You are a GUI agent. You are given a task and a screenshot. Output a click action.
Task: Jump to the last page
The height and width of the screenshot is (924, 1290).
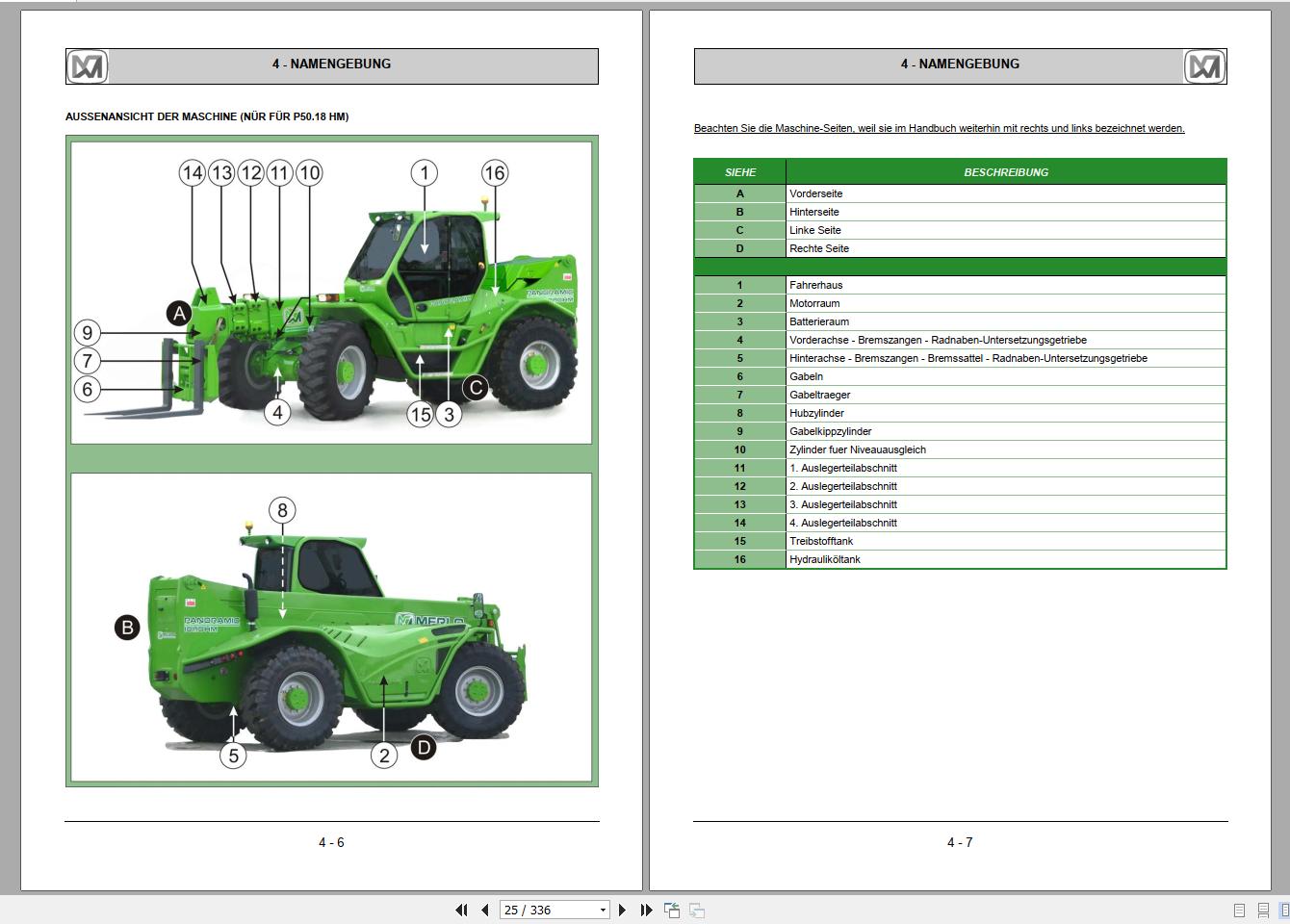click(x=646, y=910)
